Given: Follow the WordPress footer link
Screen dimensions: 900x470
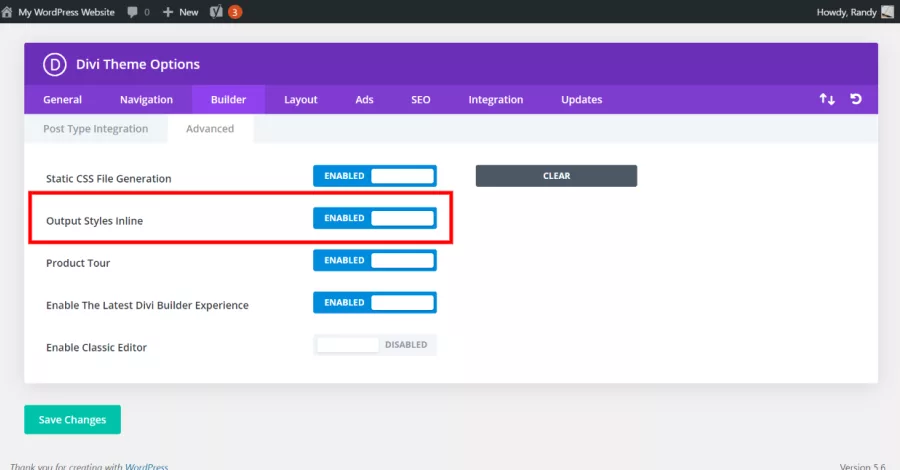Looking at the screenshot, I should point(146,467).
